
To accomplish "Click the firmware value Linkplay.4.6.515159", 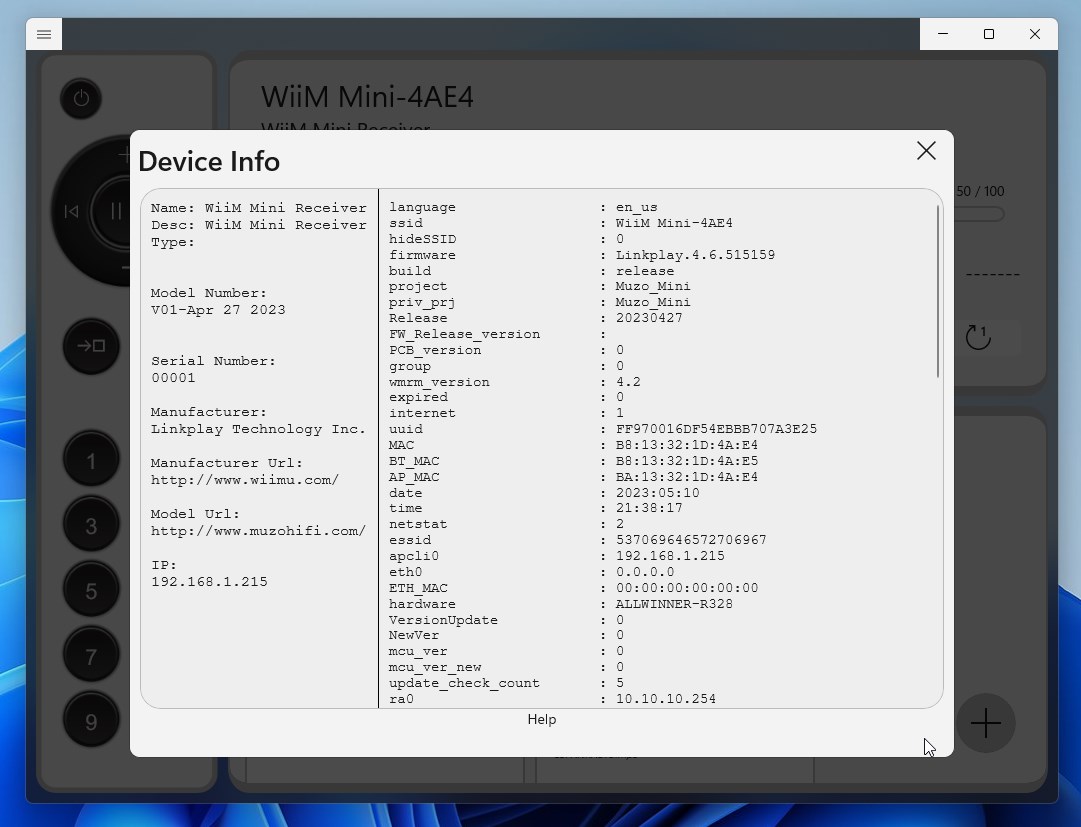I will click(x=695, y=255).
